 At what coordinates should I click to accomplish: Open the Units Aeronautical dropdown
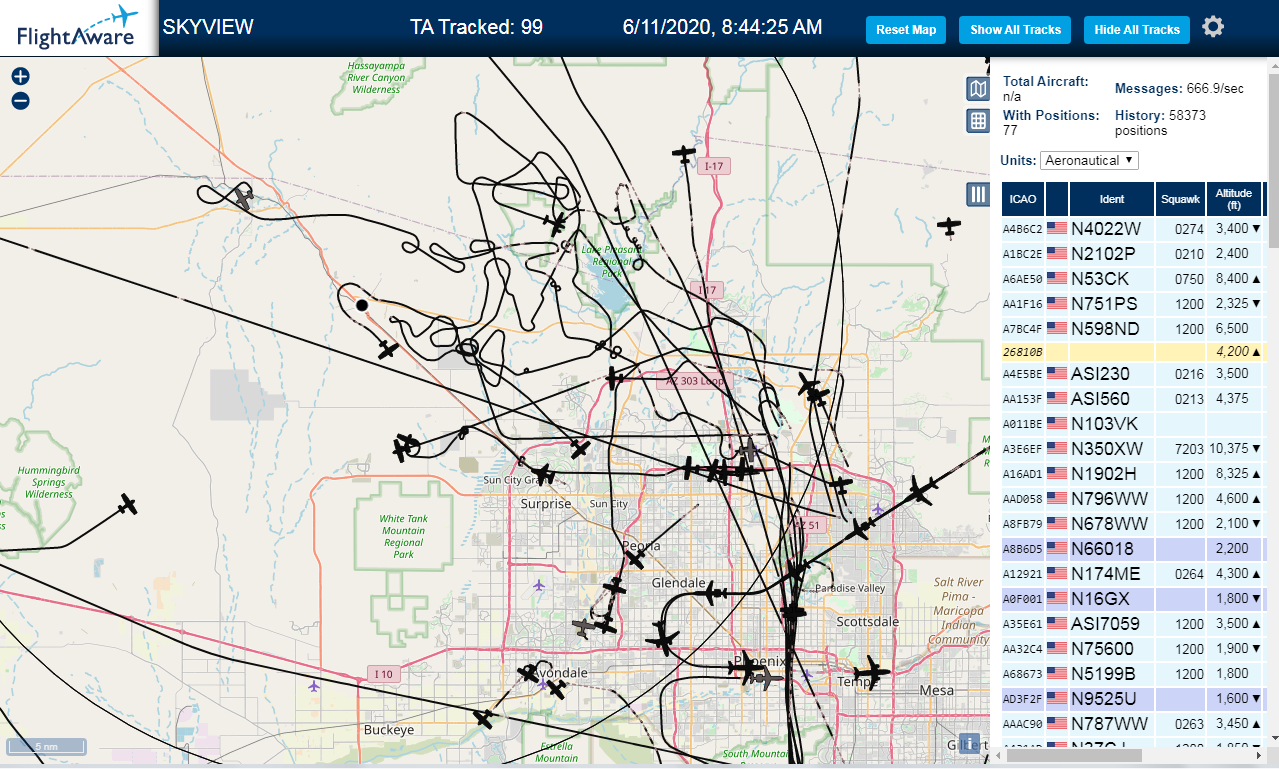1089,160
